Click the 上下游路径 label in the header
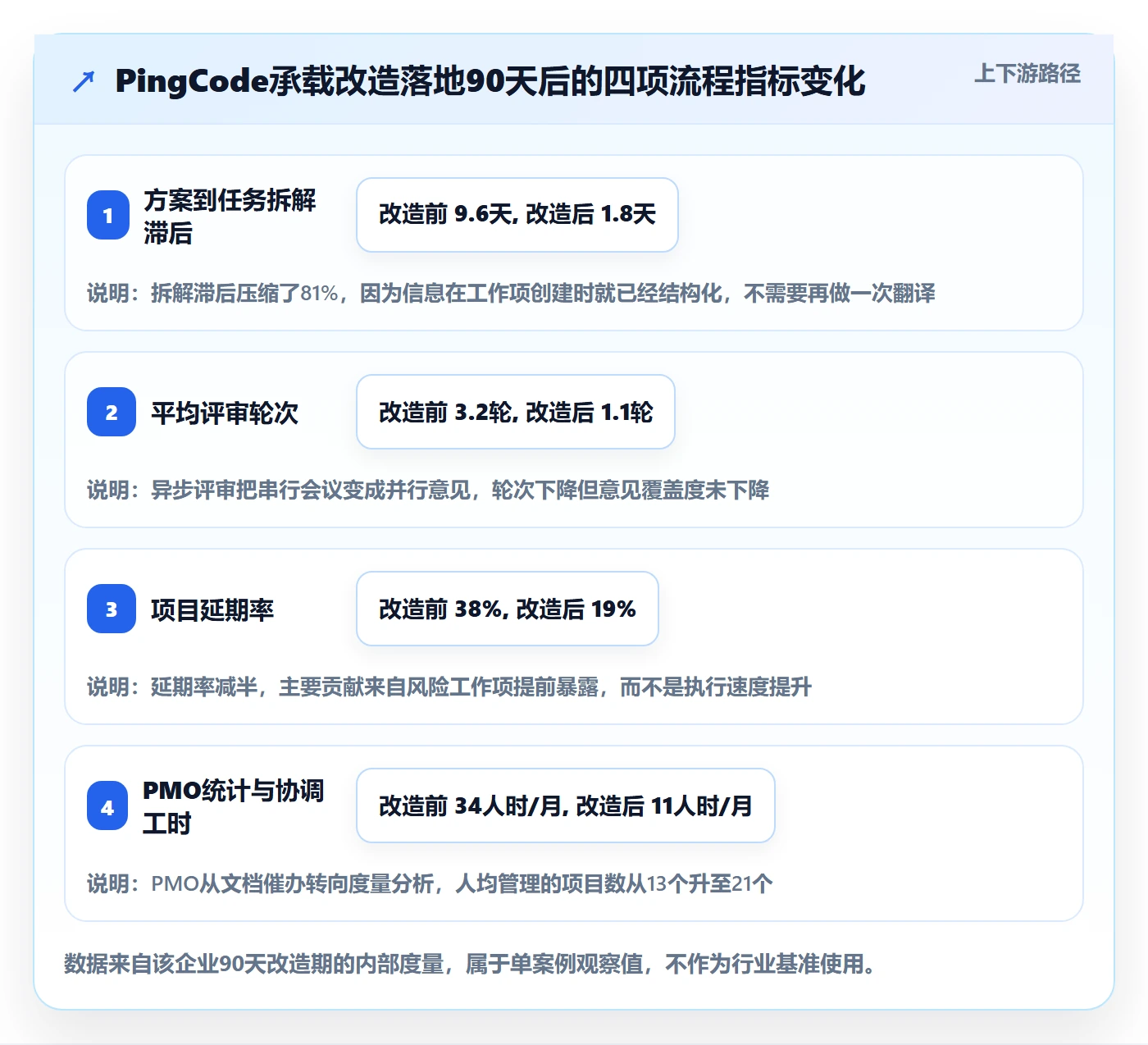Screen dimensions: 1148x1045 pyautogui.click(x=1027, y=74)
